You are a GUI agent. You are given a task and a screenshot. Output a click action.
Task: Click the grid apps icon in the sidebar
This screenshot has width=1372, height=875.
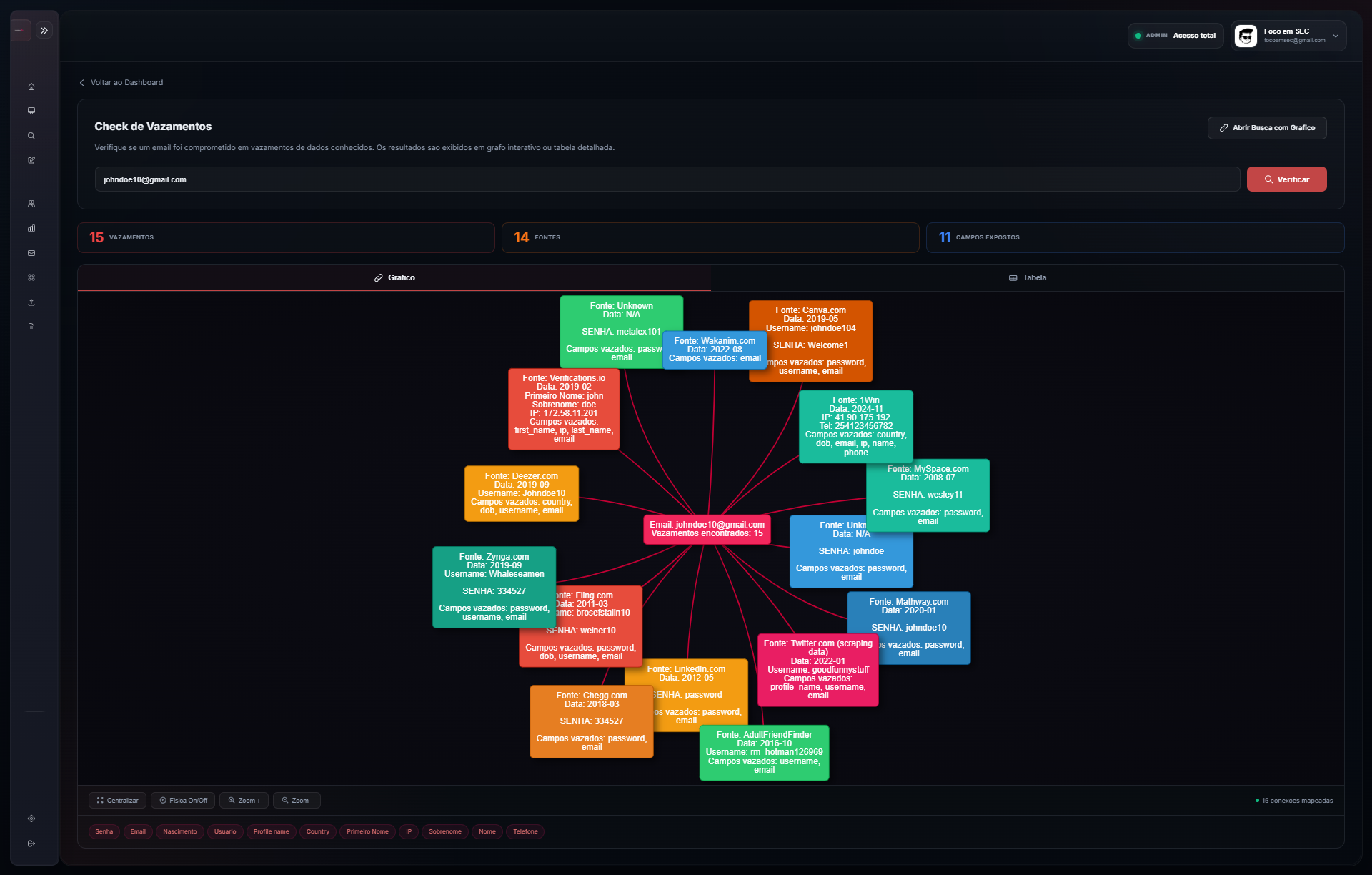coord(31,277)
